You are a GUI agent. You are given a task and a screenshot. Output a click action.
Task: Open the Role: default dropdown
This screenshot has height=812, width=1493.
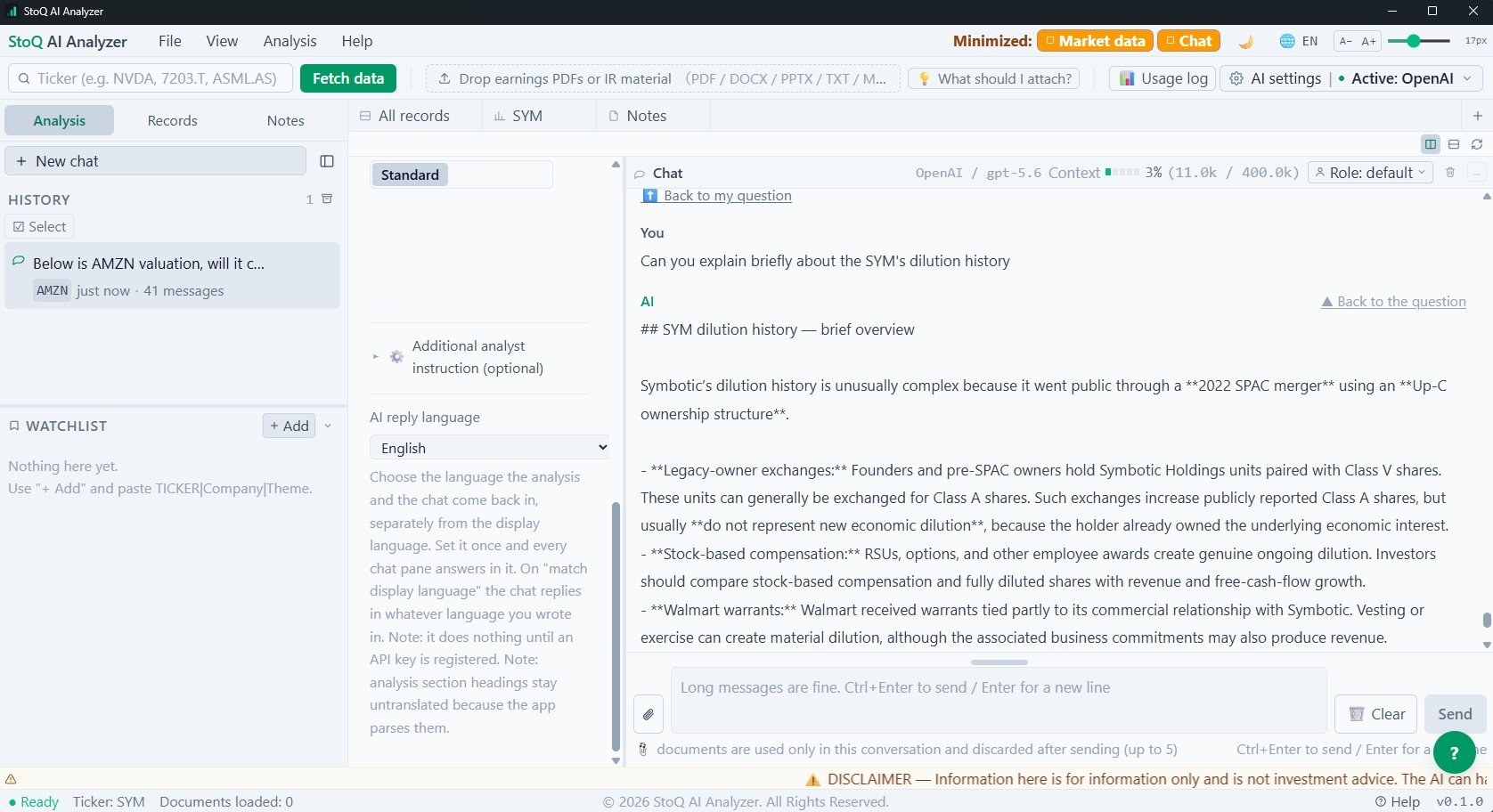point(1370,173)
